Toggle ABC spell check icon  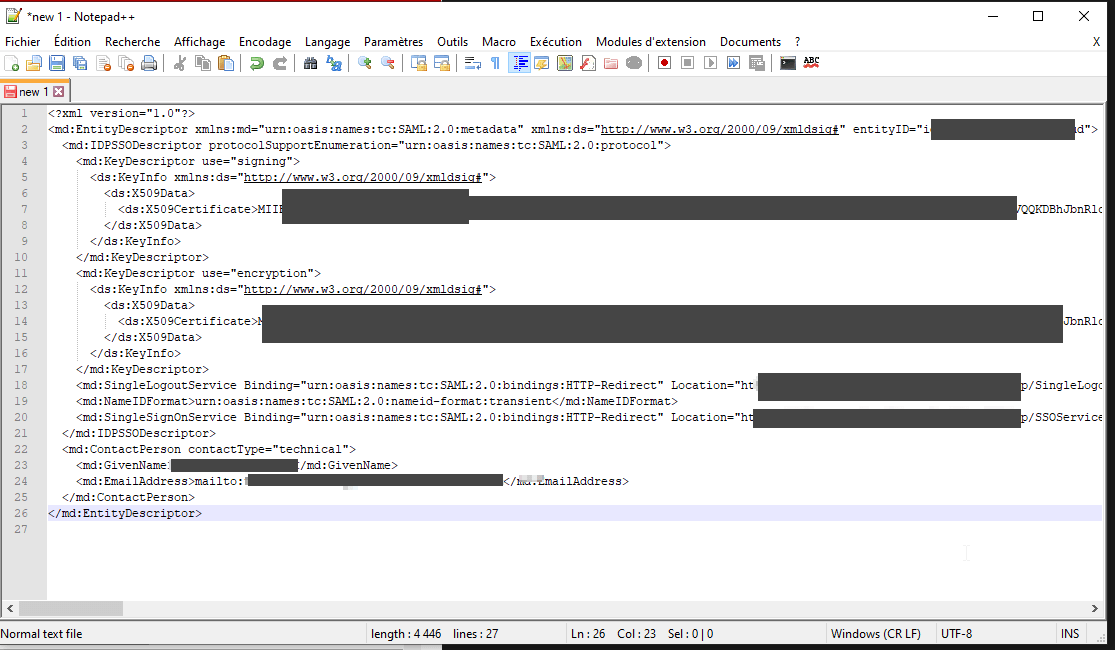tap(811, 63)
